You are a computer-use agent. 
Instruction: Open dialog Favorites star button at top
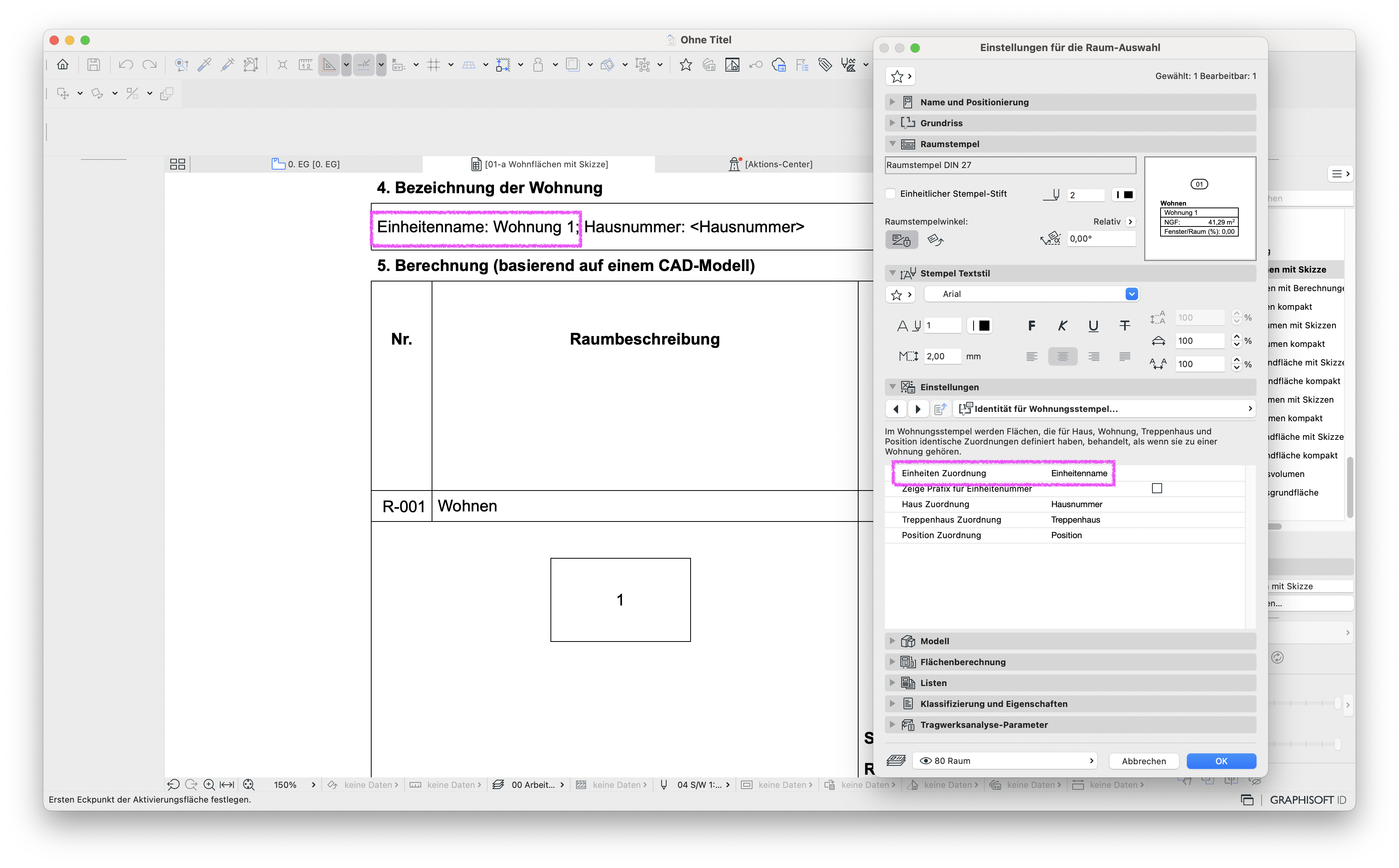click(x=900, y=76)
